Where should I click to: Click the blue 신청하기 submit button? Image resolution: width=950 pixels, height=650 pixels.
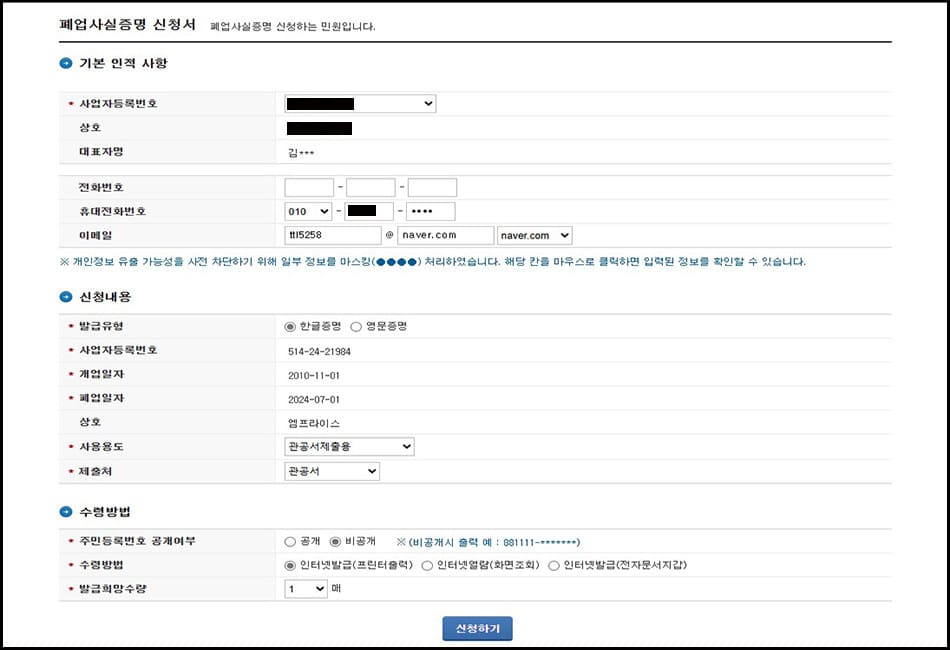pyautogui.click(x=475, y=628)
